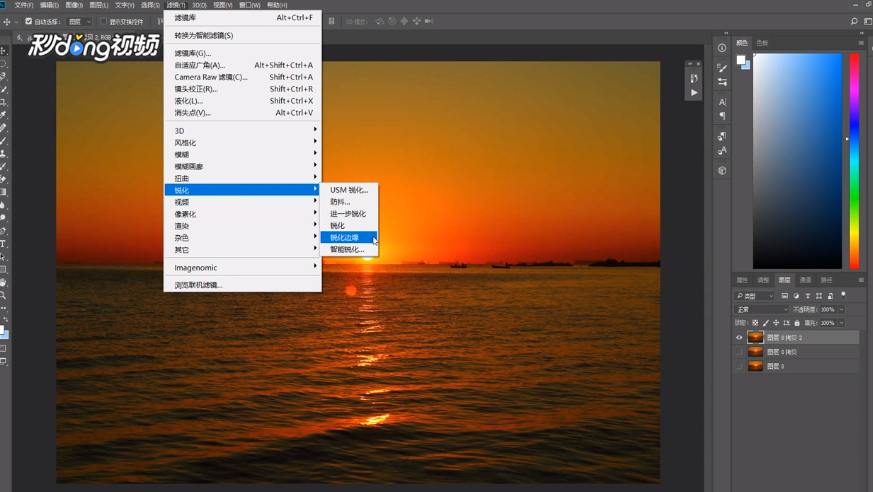
Task: Expand the 3D filter submenu
Action: 243,131
